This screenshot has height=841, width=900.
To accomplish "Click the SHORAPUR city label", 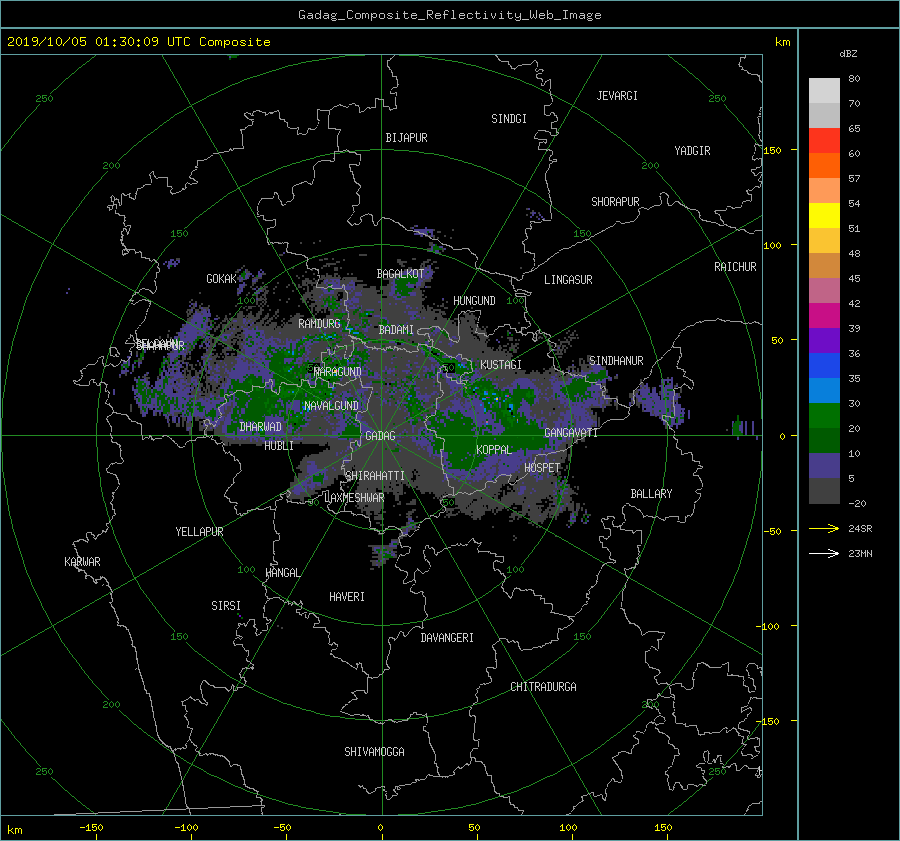I will (x=615, y=202).
